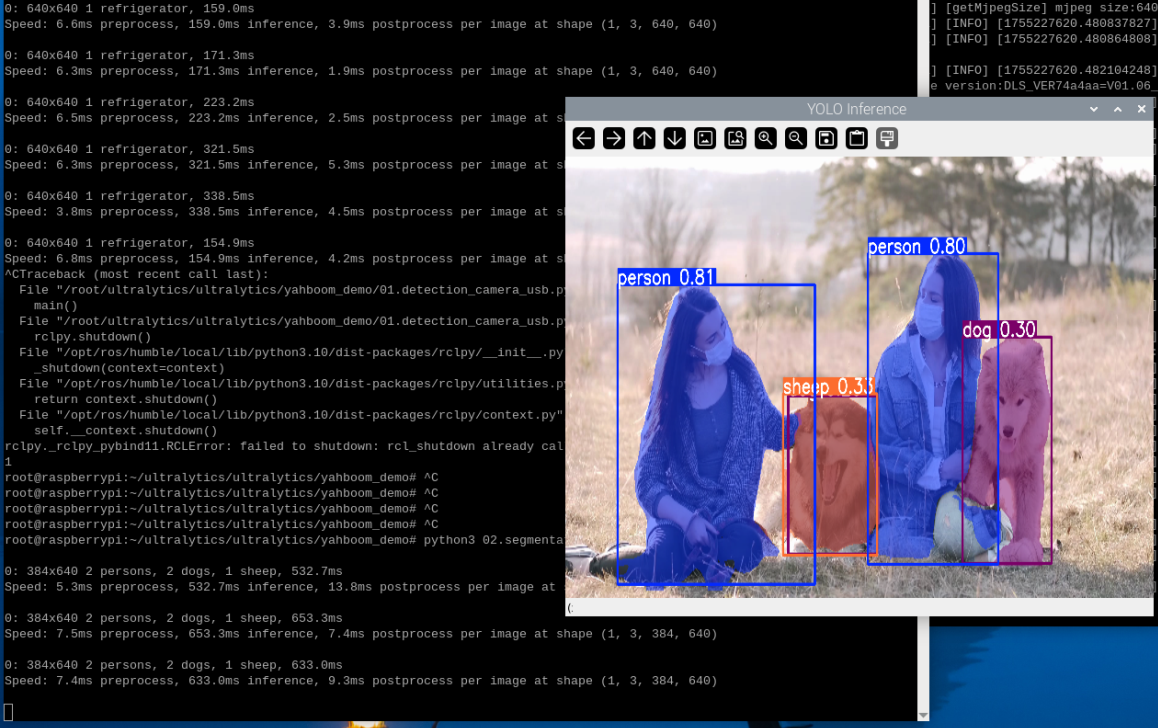Click the "self.__context.shutdown()" line

(x=126, y=430)
